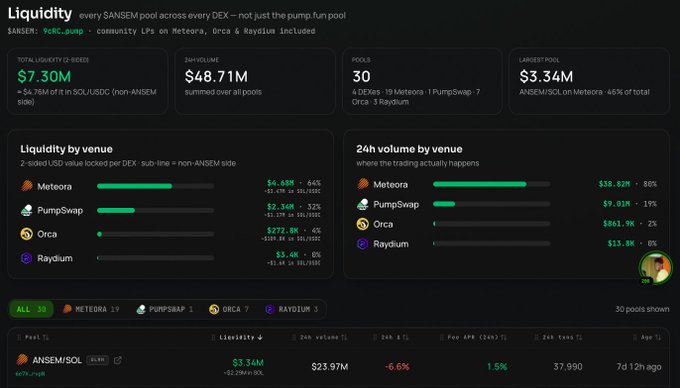The height and width of the screenshot is (388, 680).
Task: Click the Orca liquidity bar
Action: (155, 234)
